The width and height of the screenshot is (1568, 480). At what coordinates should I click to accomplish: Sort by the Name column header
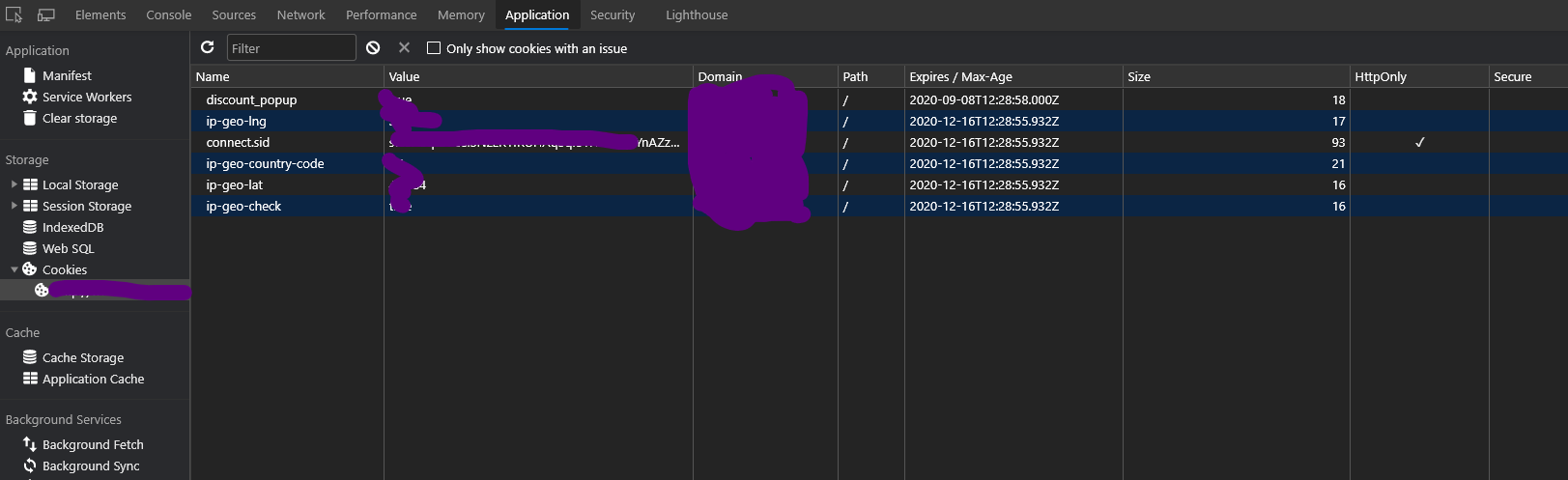(287, 76)
